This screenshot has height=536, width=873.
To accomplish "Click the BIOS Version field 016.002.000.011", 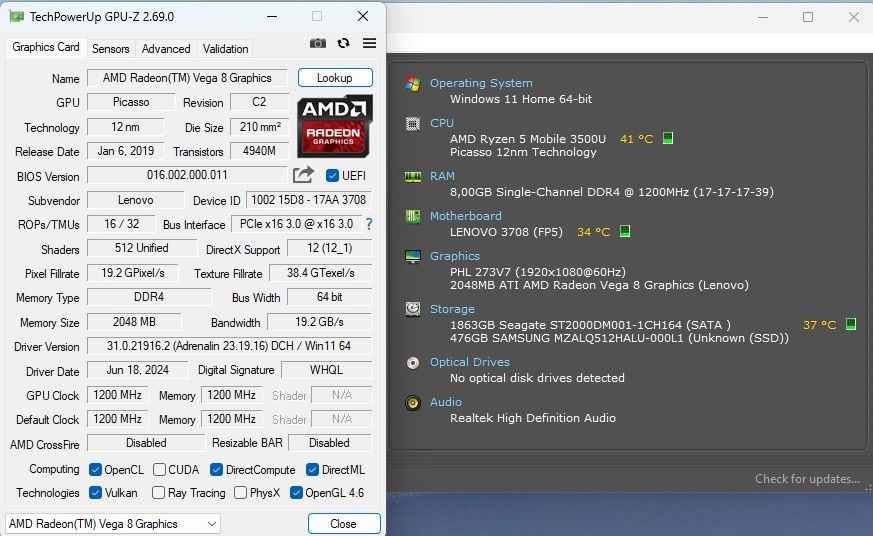I will [187, 175].
